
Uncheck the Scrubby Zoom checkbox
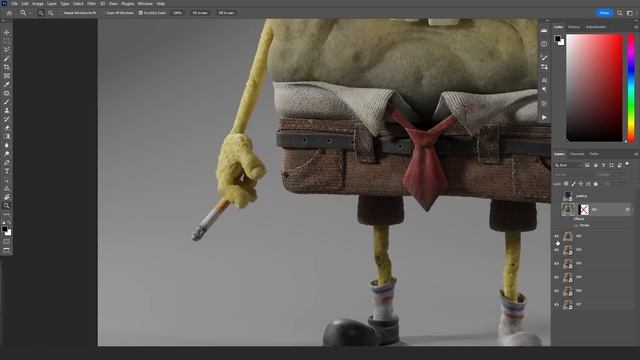[140, 13]
